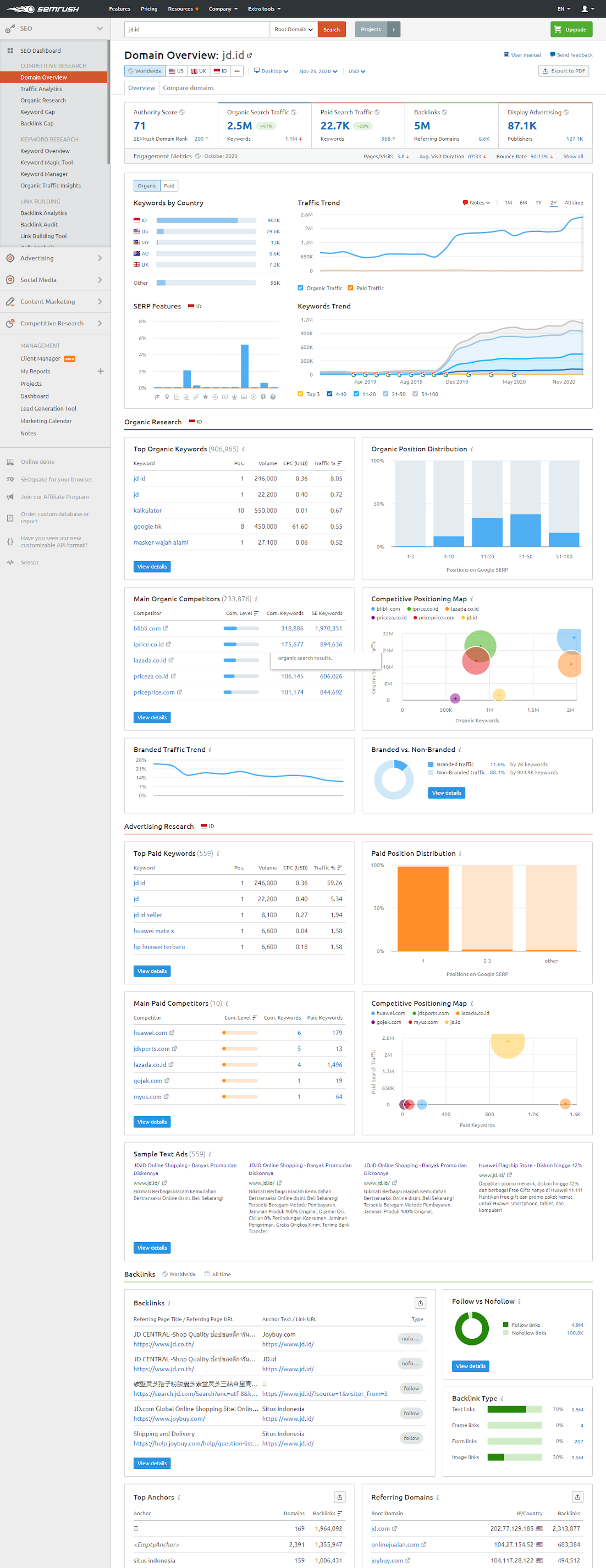
Task: Toggle the 4-10 keywords checkbox
Action: point(329,395)
